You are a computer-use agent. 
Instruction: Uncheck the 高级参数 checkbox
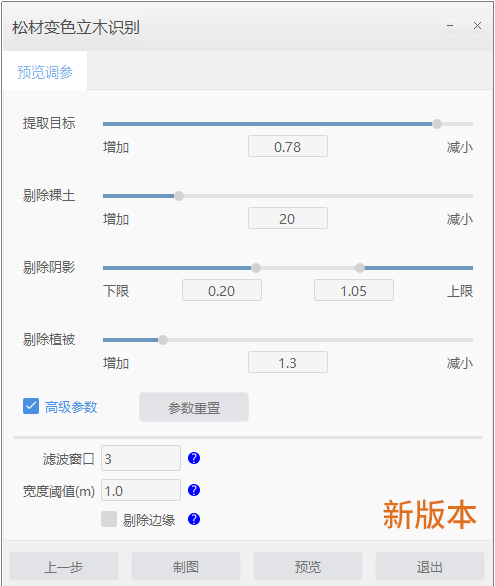click(x=31, y=406)
